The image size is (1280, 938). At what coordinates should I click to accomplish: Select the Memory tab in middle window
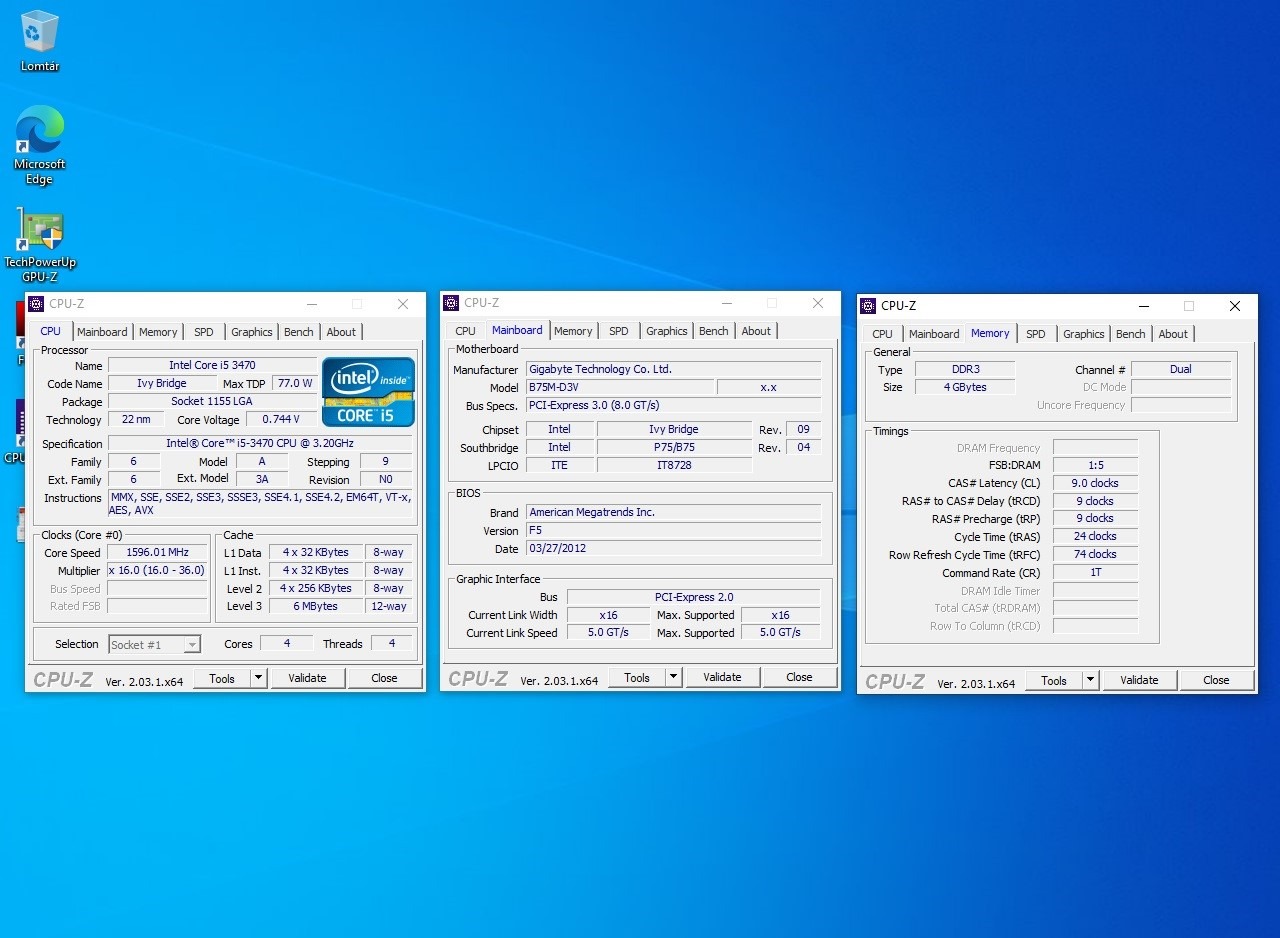(573, 331)
